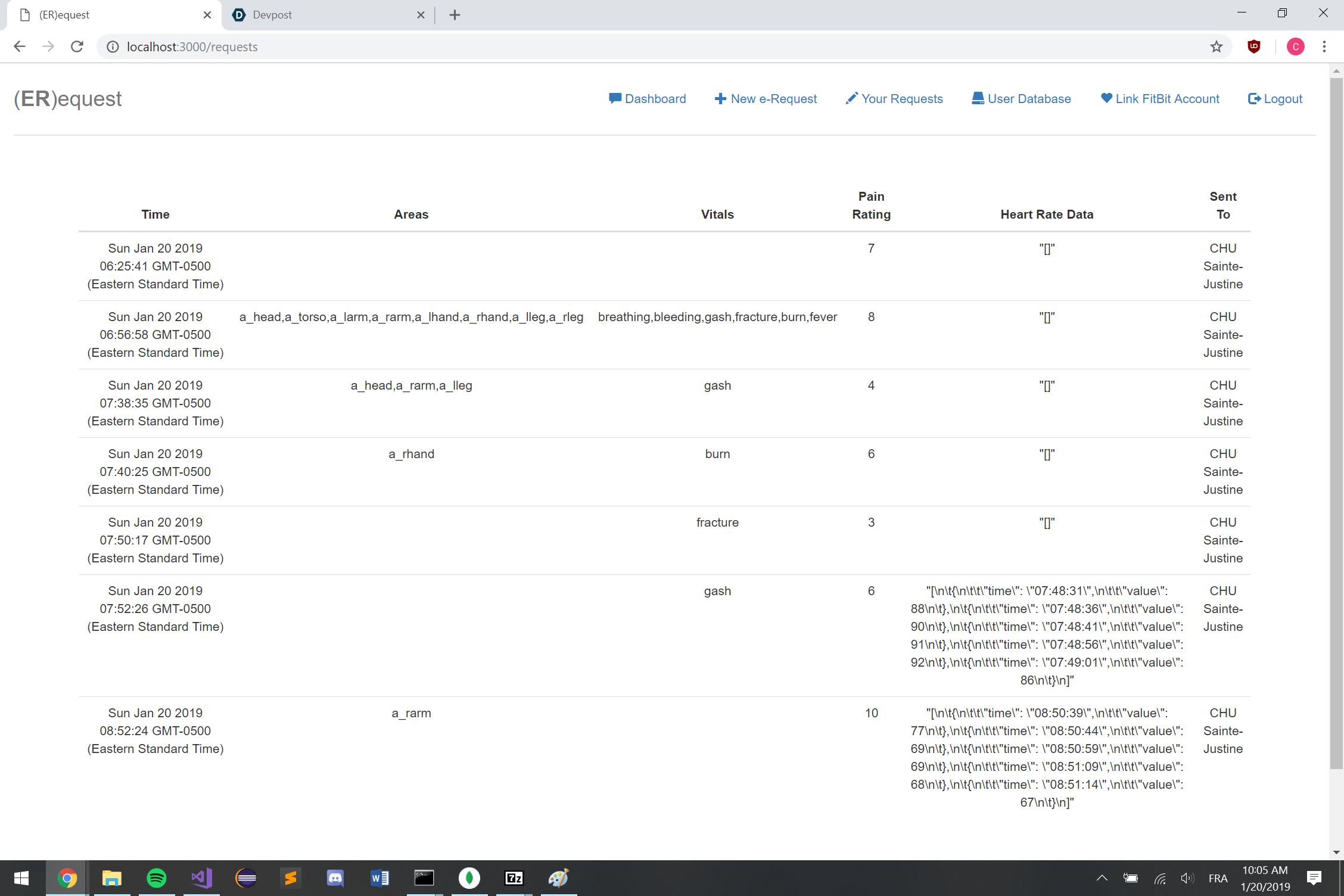Open the Link FitBit Account link

tap(1166, 99)
